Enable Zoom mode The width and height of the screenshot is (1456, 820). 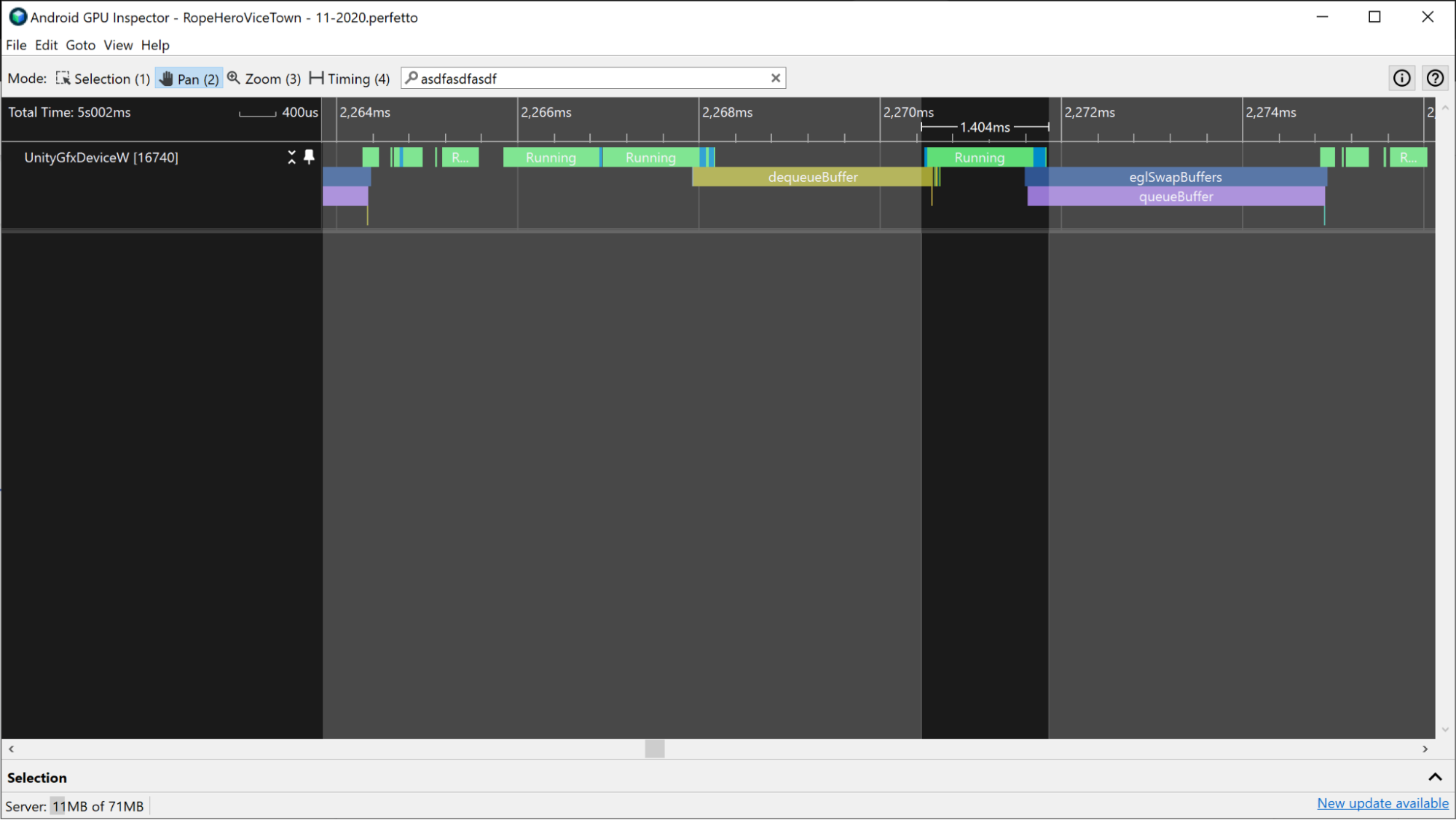point(264,79)
